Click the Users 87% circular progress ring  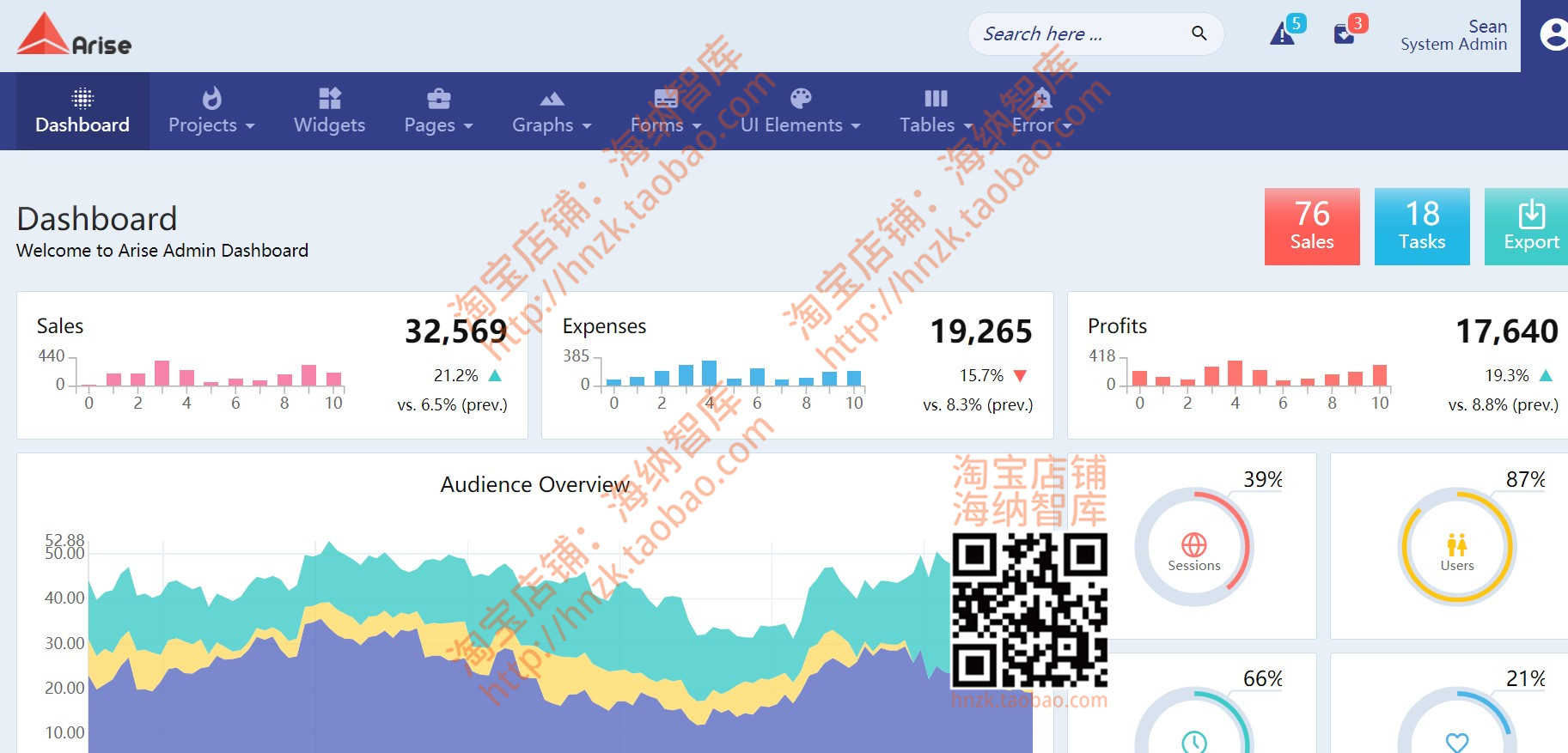[1457, 547]
